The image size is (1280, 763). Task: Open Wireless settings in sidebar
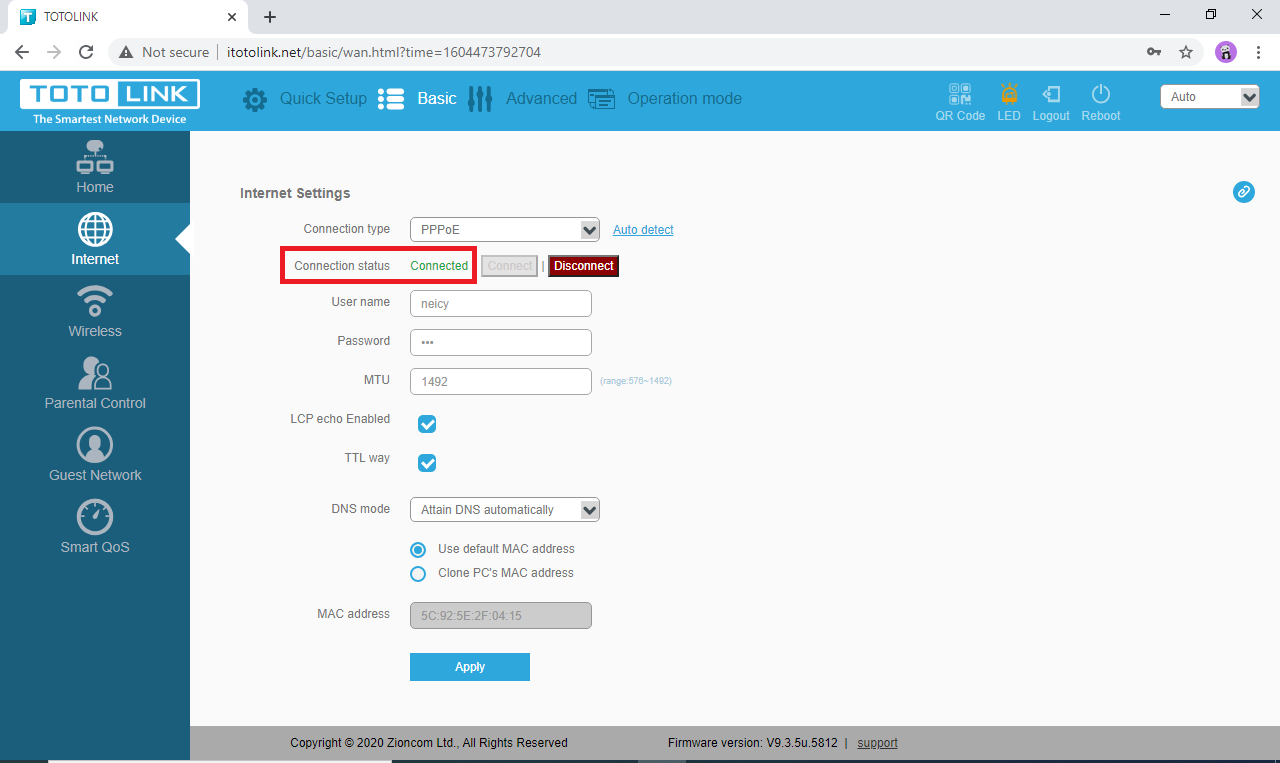click(95, 311)
